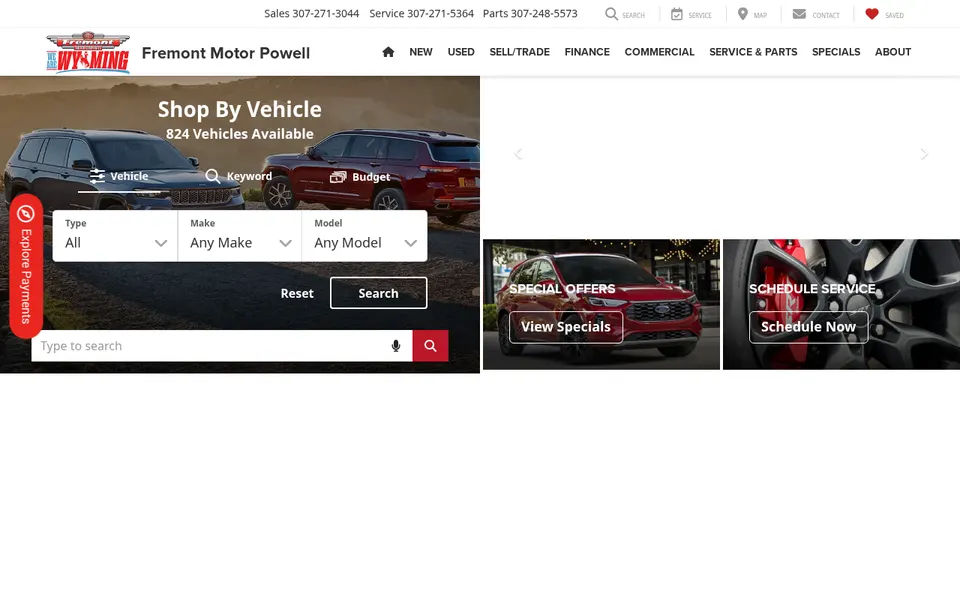Click the Reset button

tap(297, 293)
